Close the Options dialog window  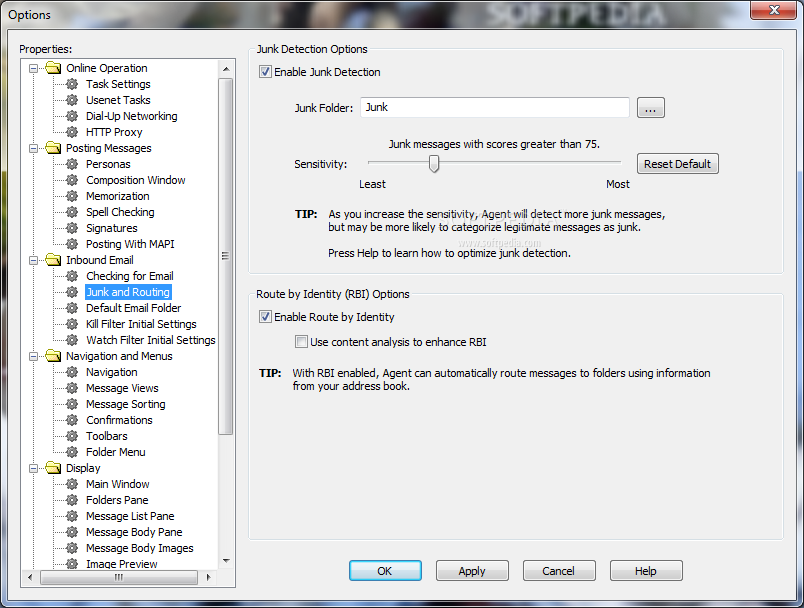774,10
